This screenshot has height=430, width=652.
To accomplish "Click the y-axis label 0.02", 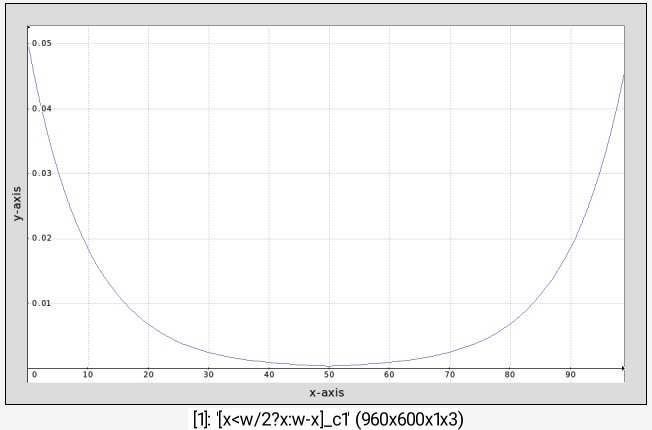I will (x=42, y=238).
